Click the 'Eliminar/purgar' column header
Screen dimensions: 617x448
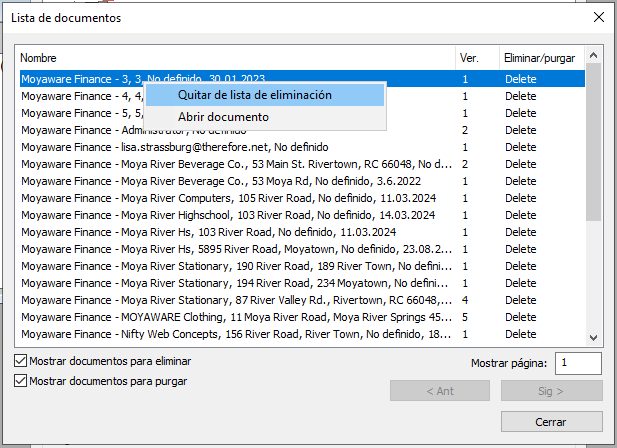pos(542,58)
